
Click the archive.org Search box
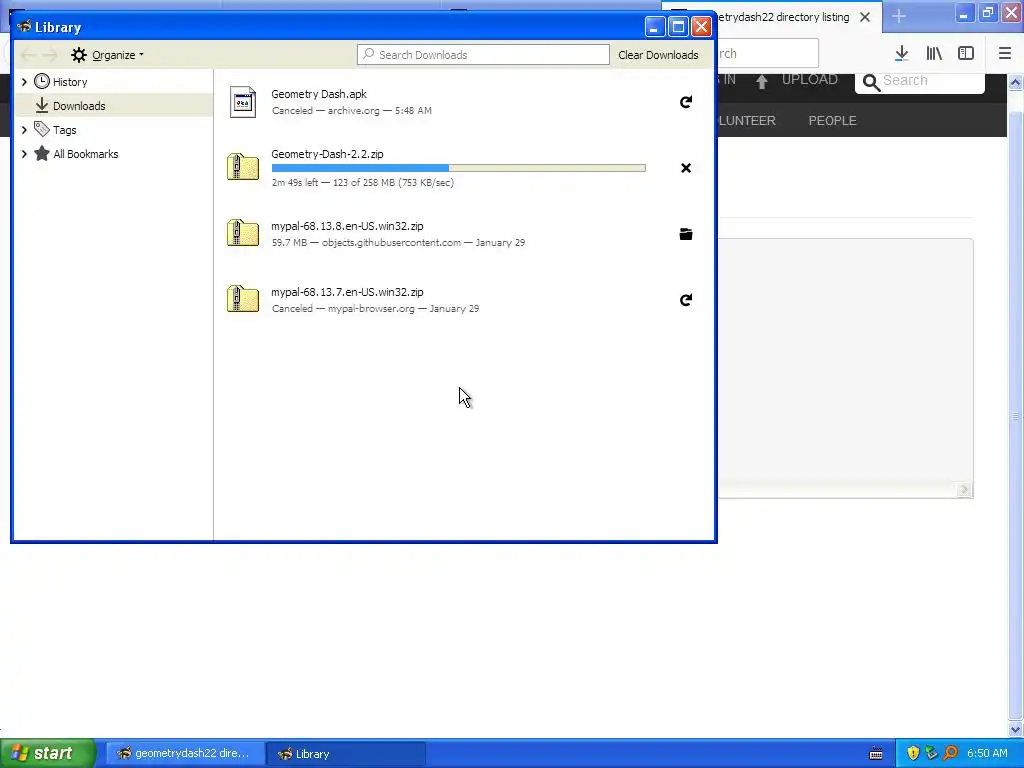pyautogui.click(x=920, y=81)
